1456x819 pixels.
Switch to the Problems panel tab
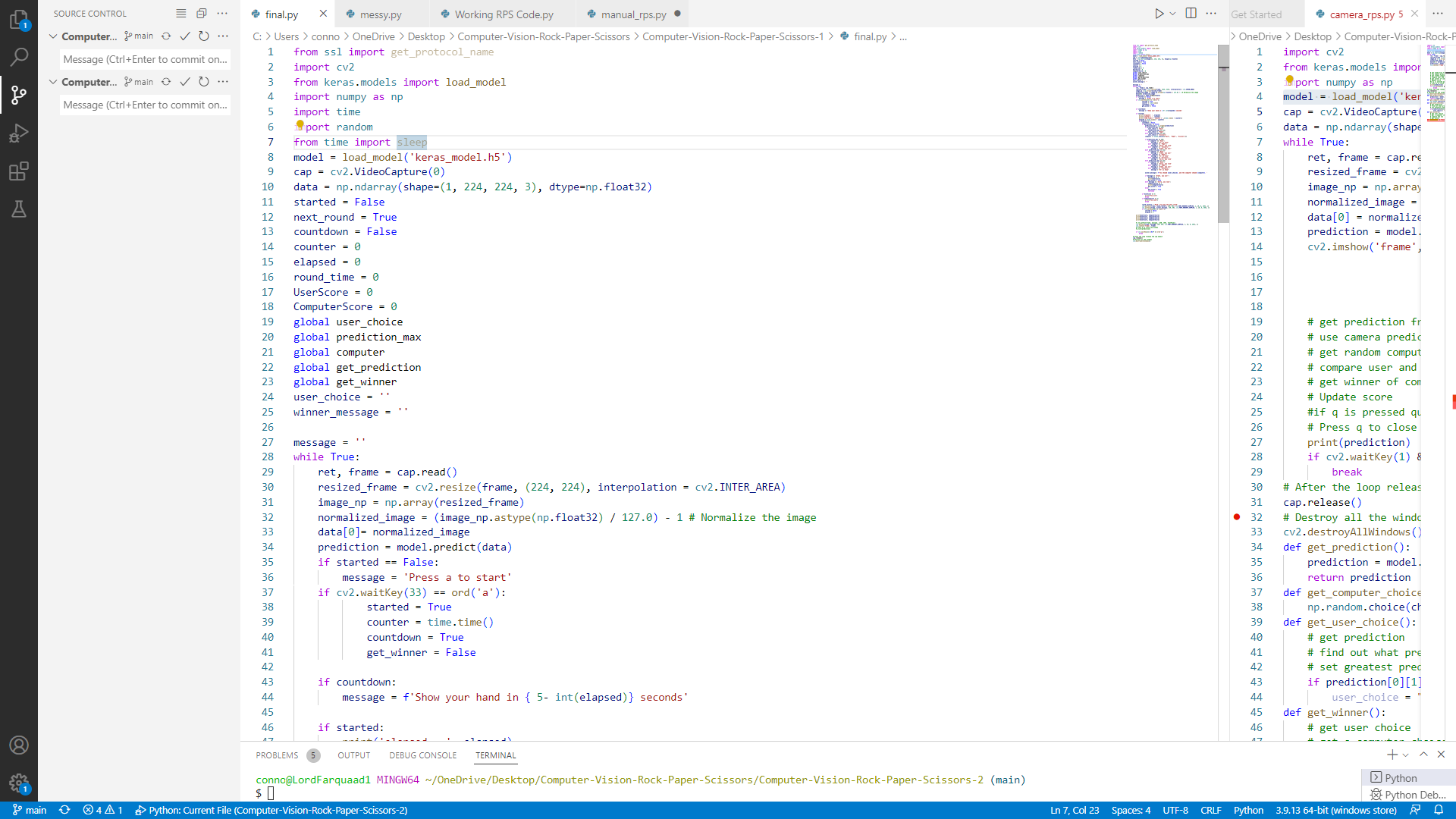pos(277,755)
